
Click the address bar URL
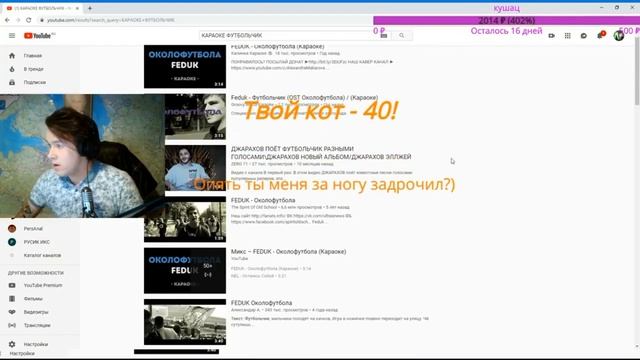point(110,20)
